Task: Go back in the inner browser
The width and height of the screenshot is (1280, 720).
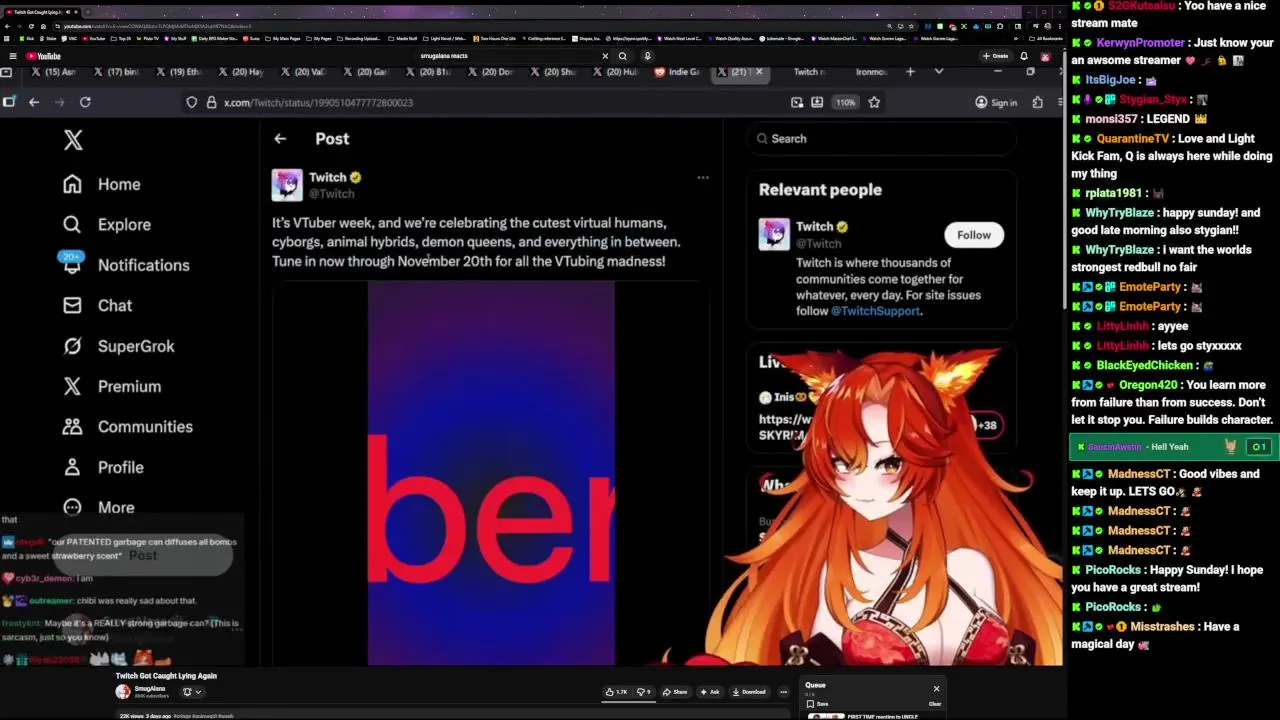Action: point(34,102)
